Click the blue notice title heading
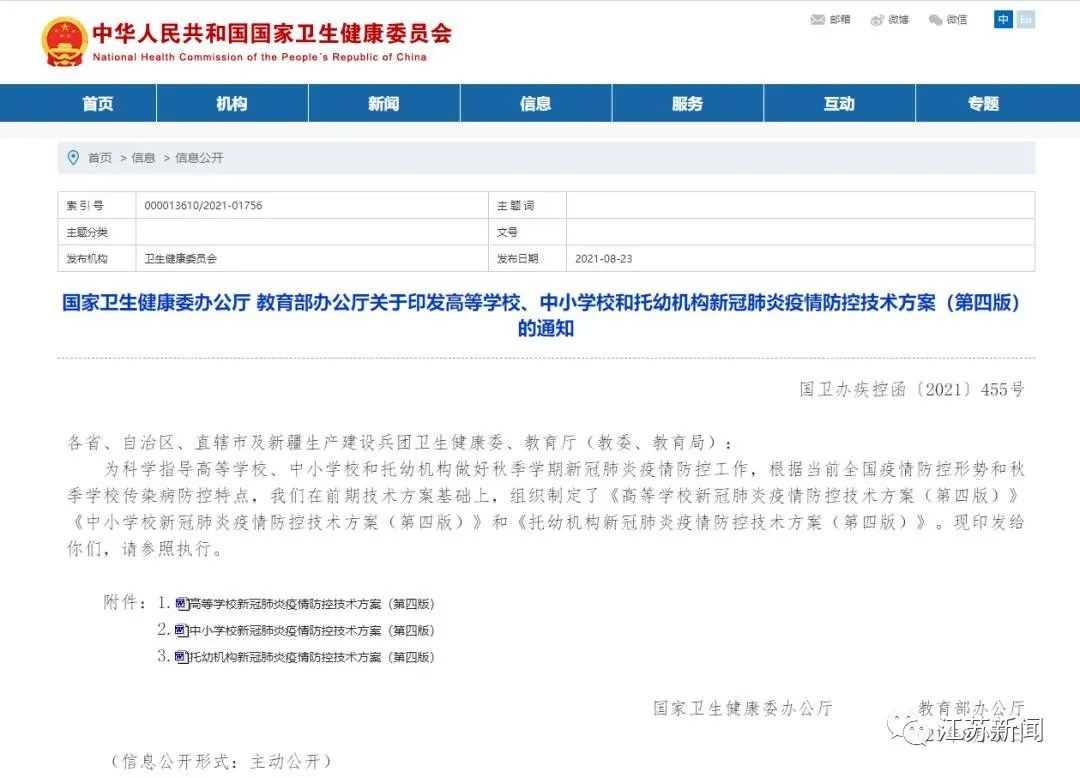Viewport: 1080px width, 778px height. tap(541, 315)
